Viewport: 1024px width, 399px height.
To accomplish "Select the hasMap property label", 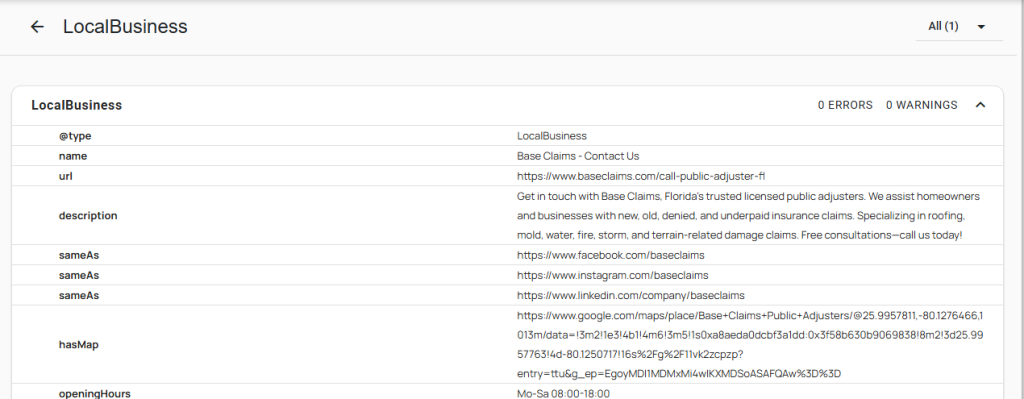I will (x=78, y=345).
